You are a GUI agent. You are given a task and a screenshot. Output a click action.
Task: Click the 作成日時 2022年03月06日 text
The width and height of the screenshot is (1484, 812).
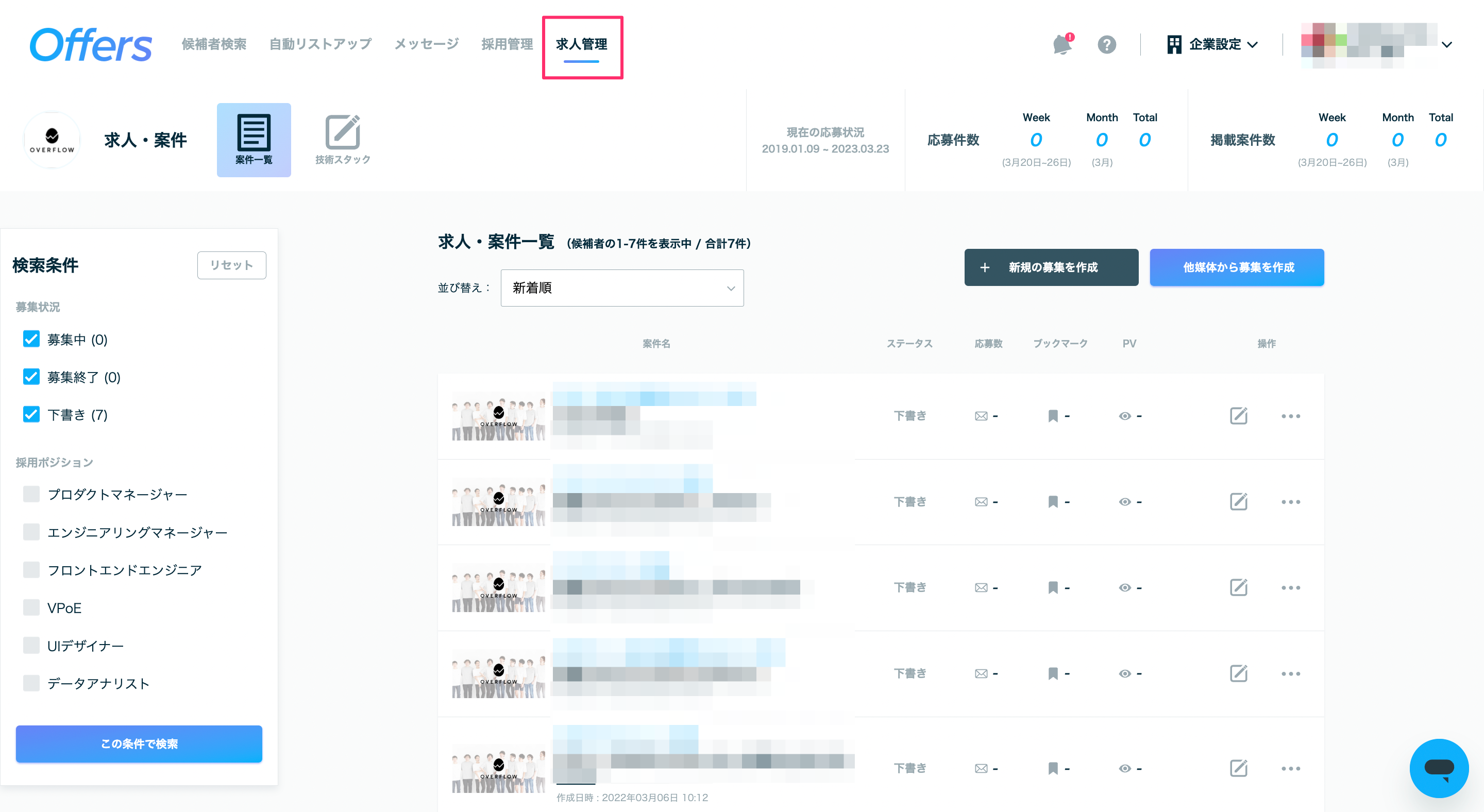point(632,798)
